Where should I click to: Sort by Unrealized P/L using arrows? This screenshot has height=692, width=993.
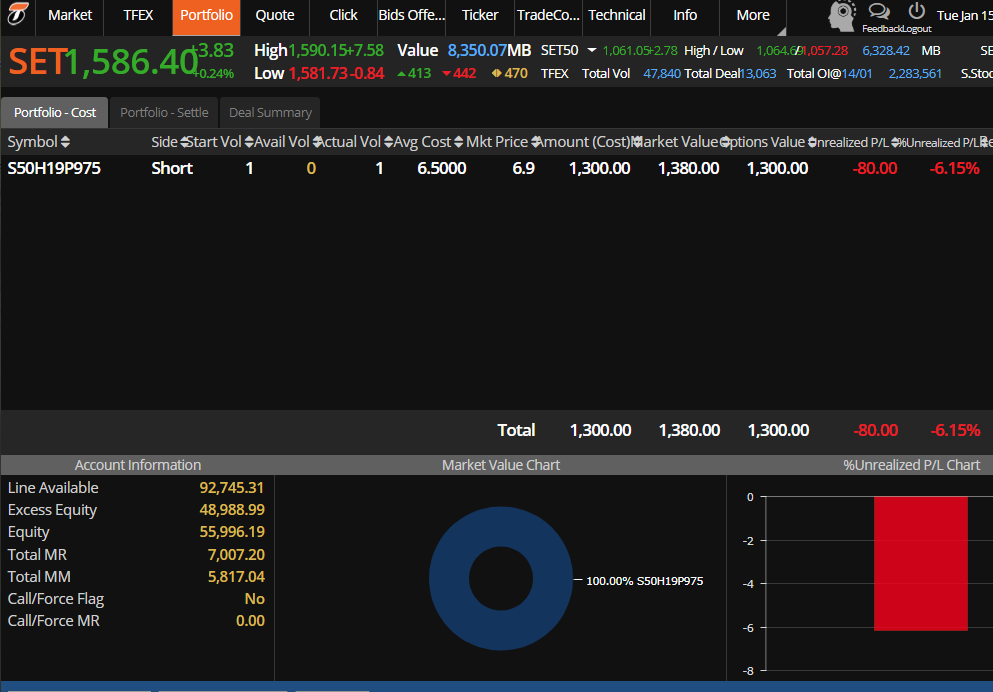(895, 142)
